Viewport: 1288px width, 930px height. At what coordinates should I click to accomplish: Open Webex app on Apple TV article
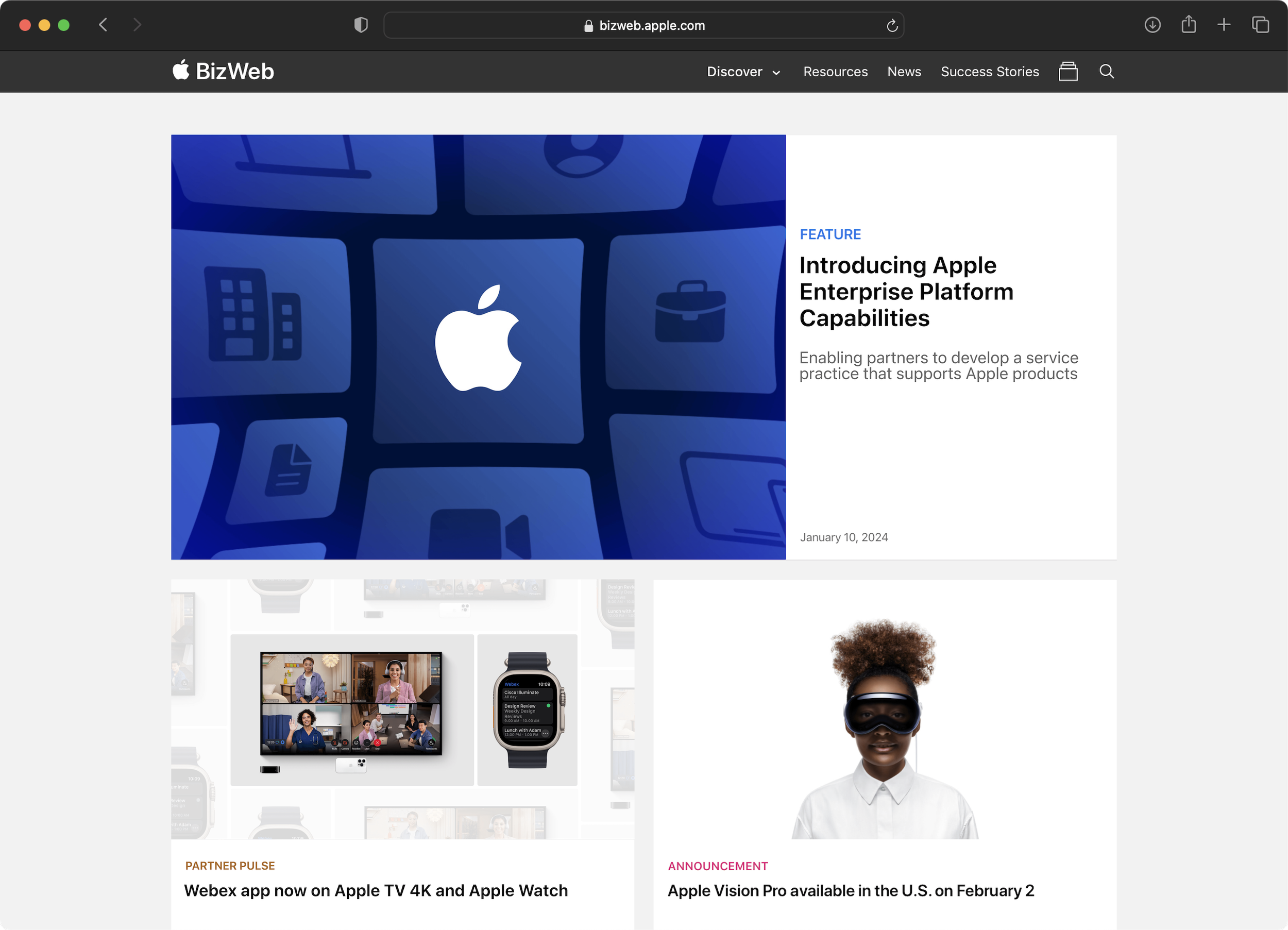[376, 890]
